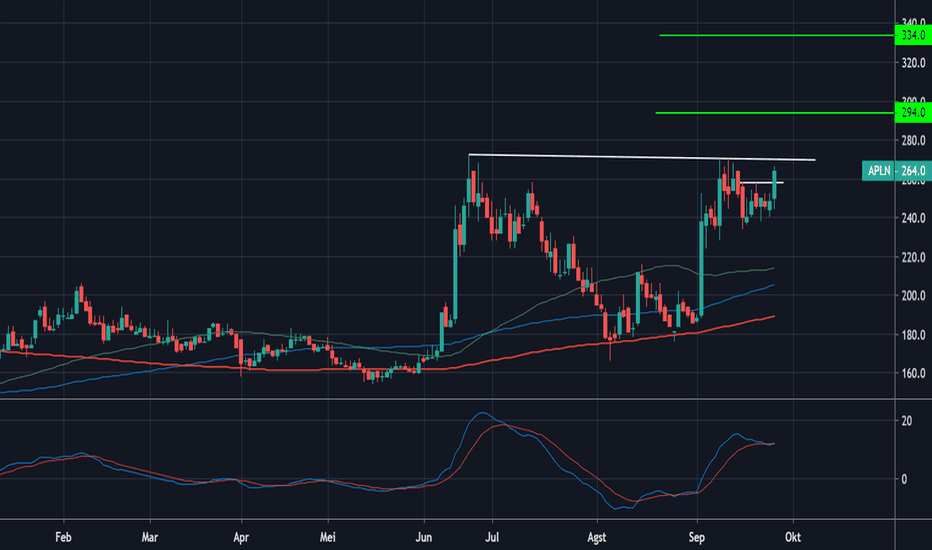Click the Jun label on time axis

coord(423,537)
